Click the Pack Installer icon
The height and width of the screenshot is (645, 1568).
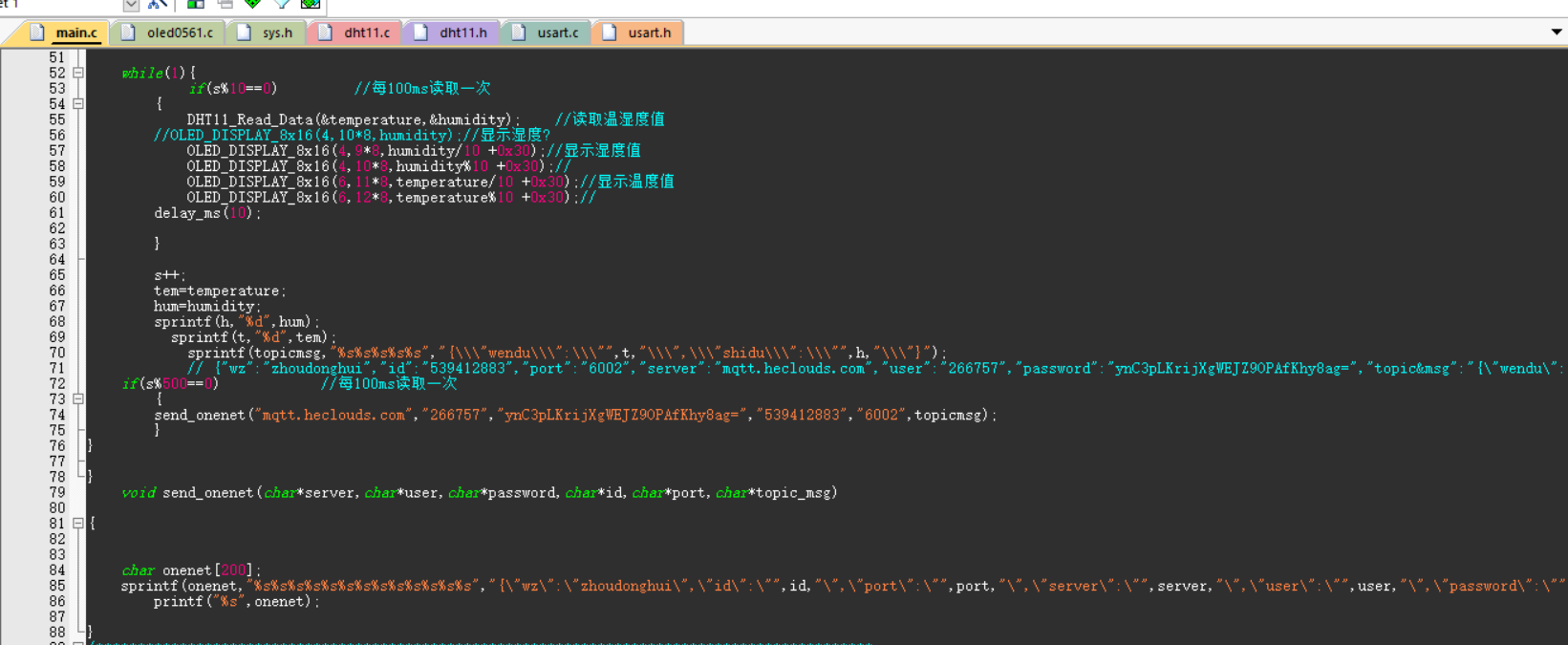[x=311, y=5]
